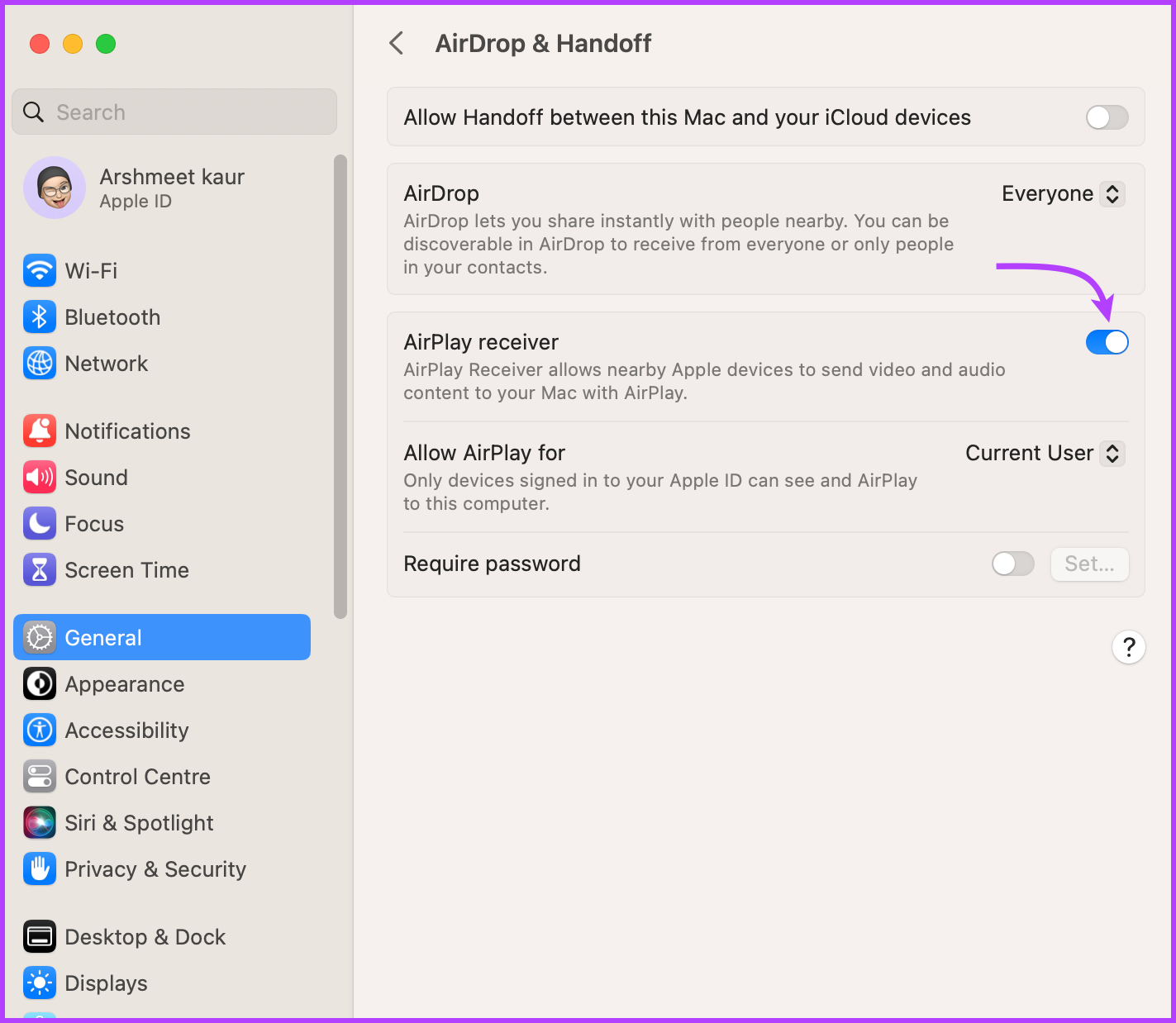Image resolution: width=1176 pixels, height=1023 pixels.
Task: Select the Privacy & Security hand icon
Action: (40, 868)
